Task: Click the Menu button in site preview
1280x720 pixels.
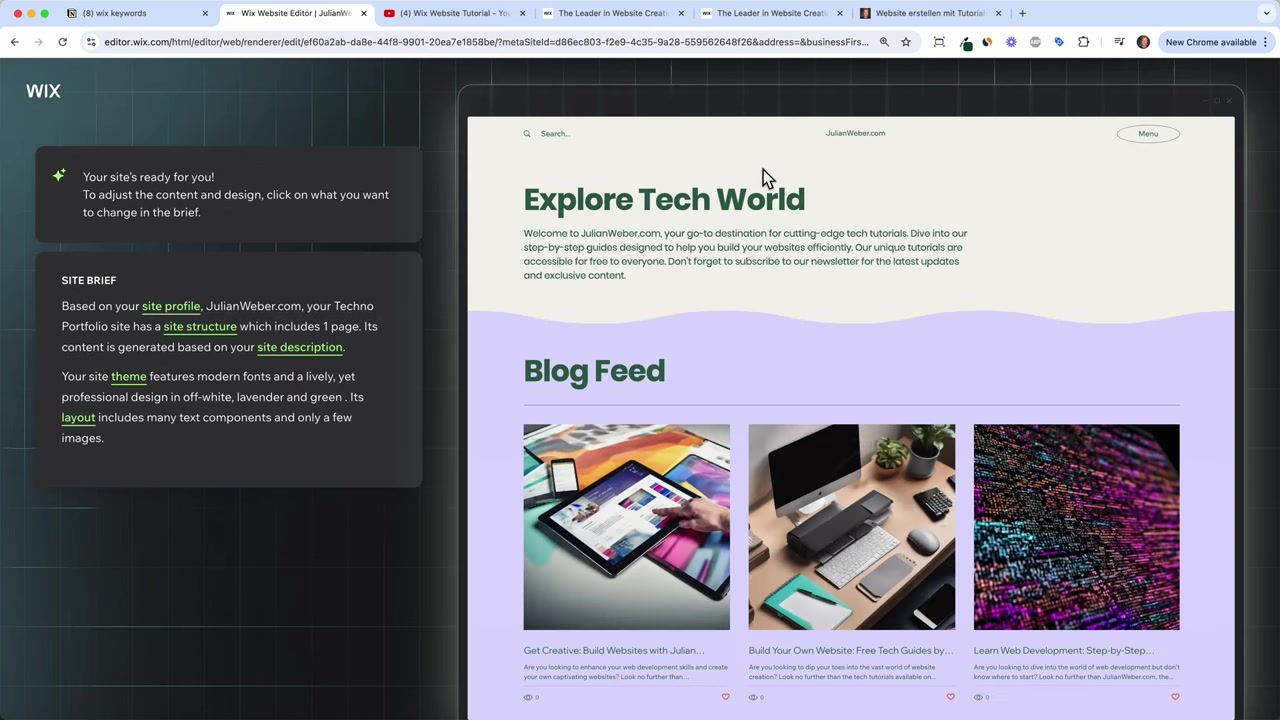Action: 1148,134
